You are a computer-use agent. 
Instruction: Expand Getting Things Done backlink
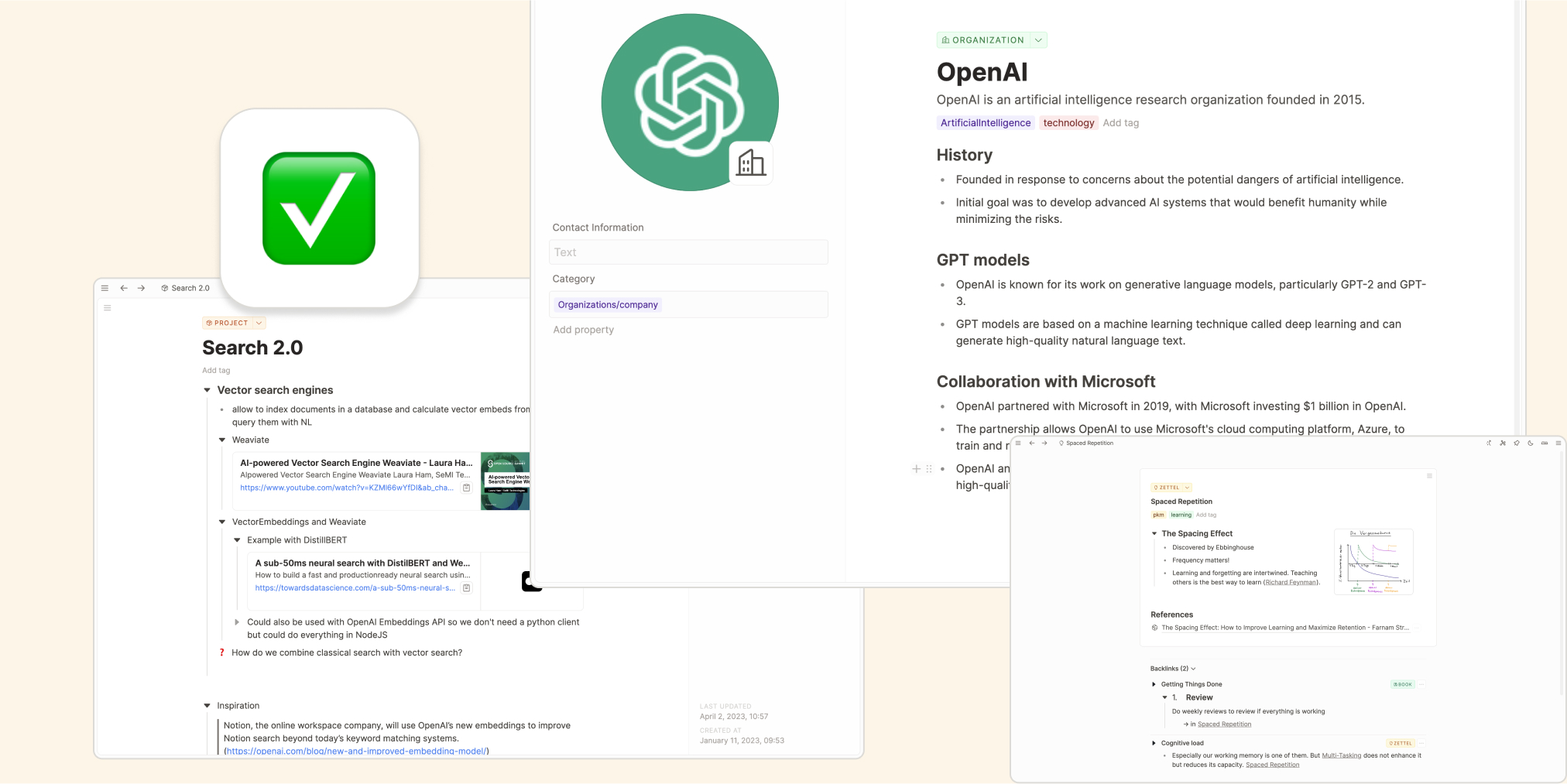click(1154, 684)
